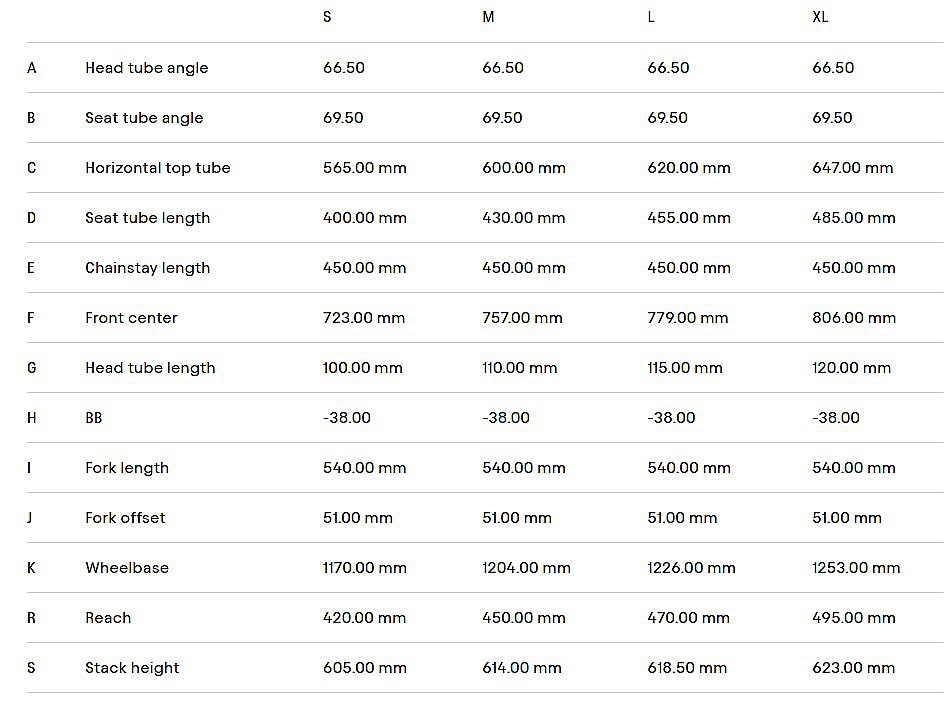Click the Chainstay length row label
The width and height of the screenshot is (944, 703).
[x=147, y=268]
